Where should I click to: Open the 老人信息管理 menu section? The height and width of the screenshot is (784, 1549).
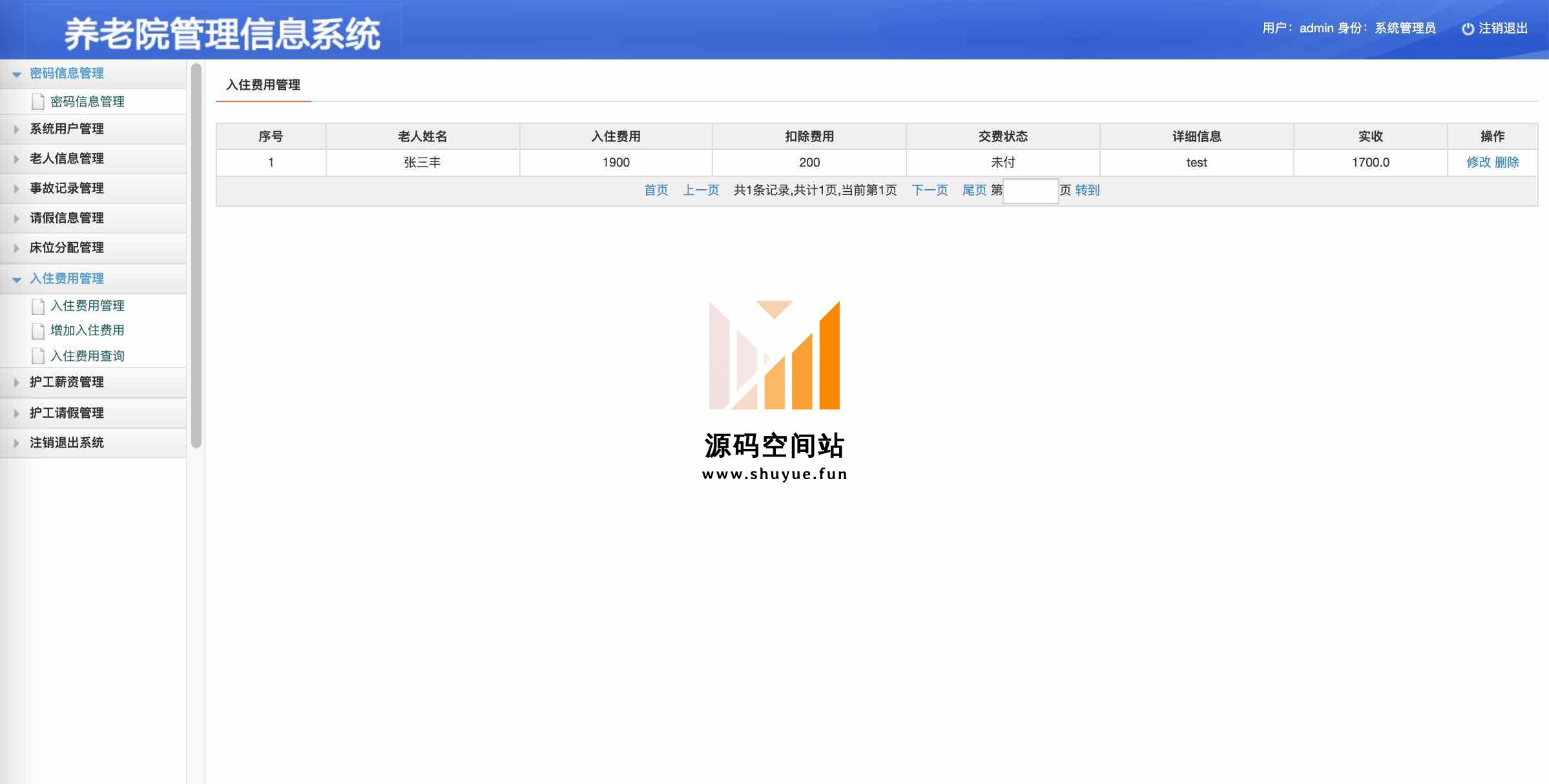(93, 159)
